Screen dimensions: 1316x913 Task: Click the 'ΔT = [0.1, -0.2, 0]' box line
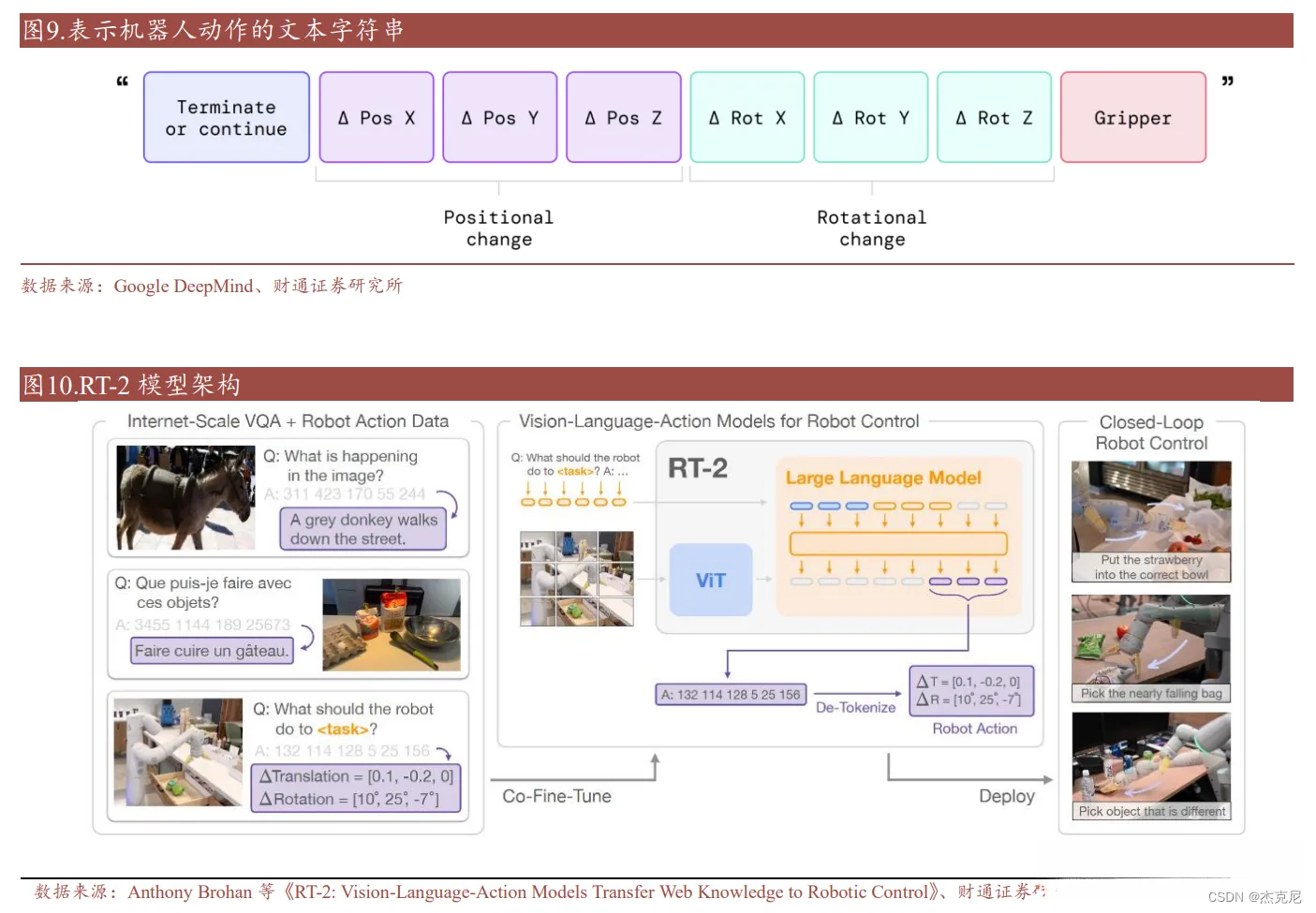pos(969,682)
